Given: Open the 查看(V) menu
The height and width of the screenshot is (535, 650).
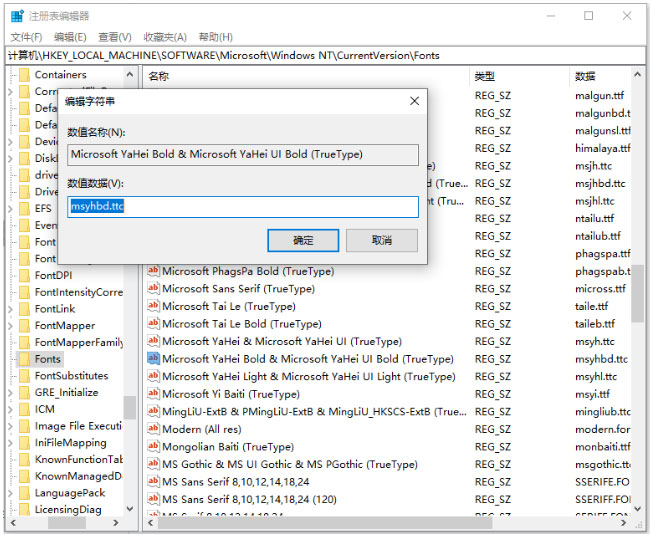Looking at the screenshot, I should click(115, 37).
